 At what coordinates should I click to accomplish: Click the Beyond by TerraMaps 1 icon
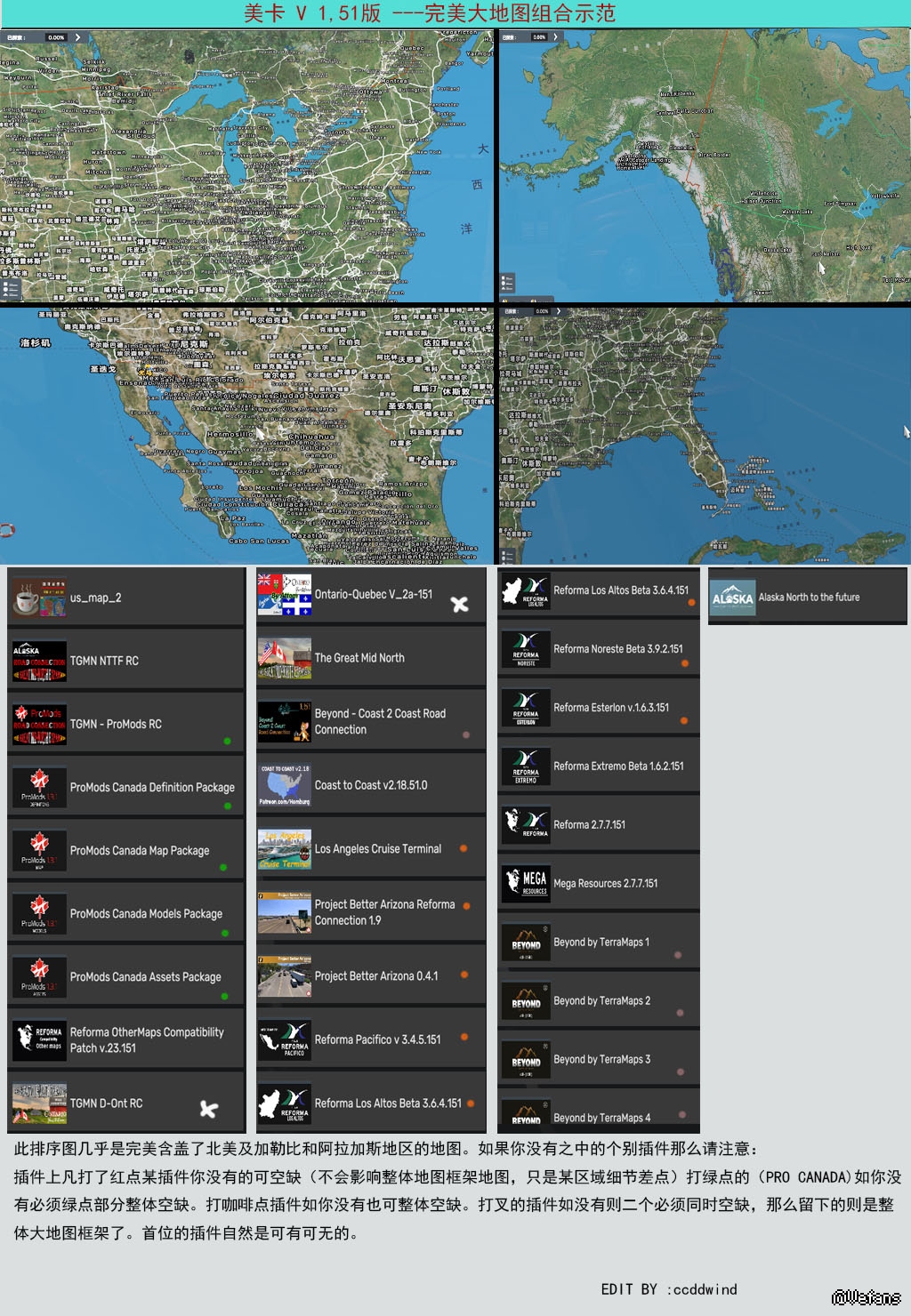point(526,943)
